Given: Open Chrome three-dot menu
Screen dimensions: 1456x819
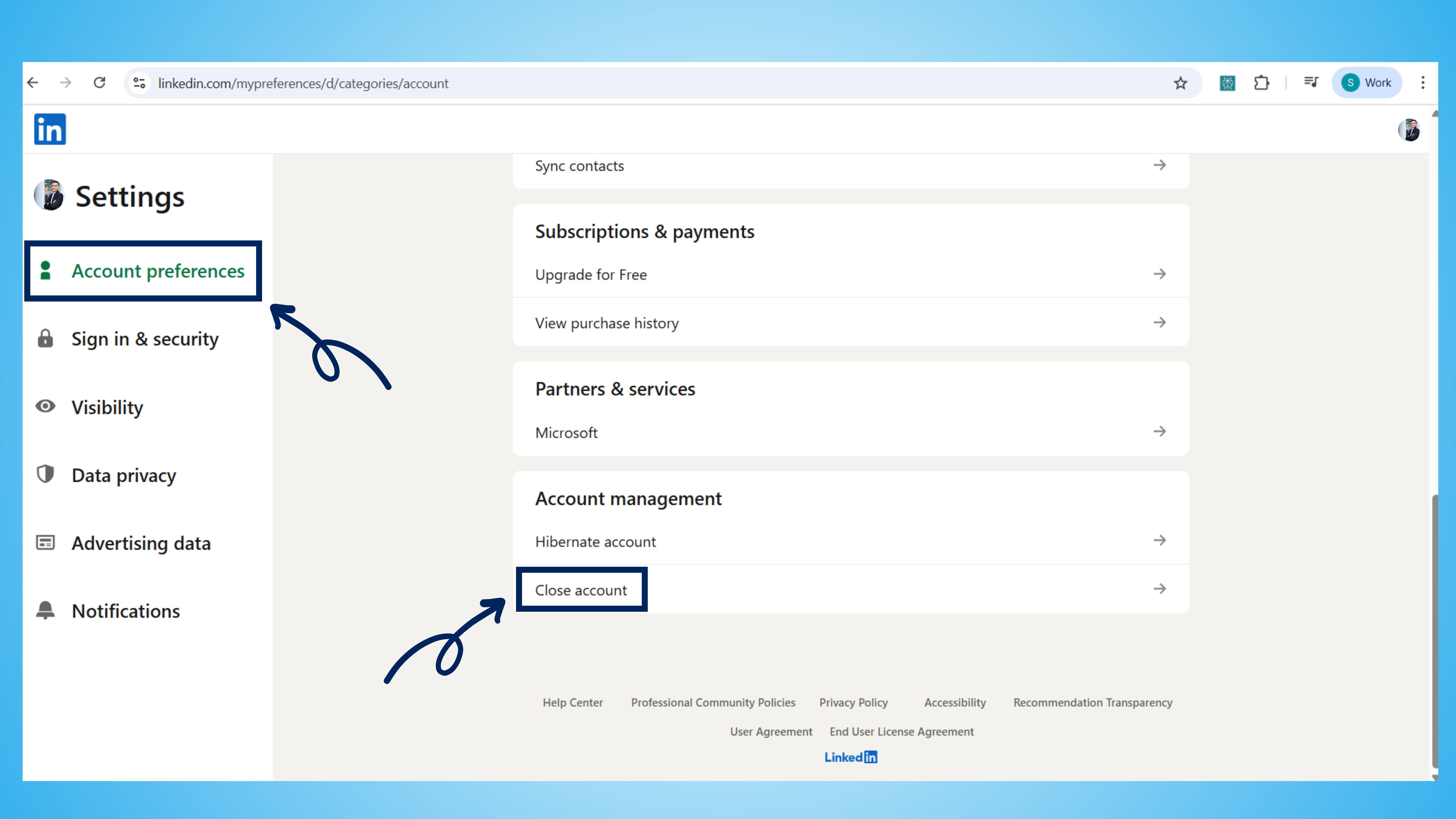Looking at the screenshot, I should pyautogui.click(x=1423, y=83).
